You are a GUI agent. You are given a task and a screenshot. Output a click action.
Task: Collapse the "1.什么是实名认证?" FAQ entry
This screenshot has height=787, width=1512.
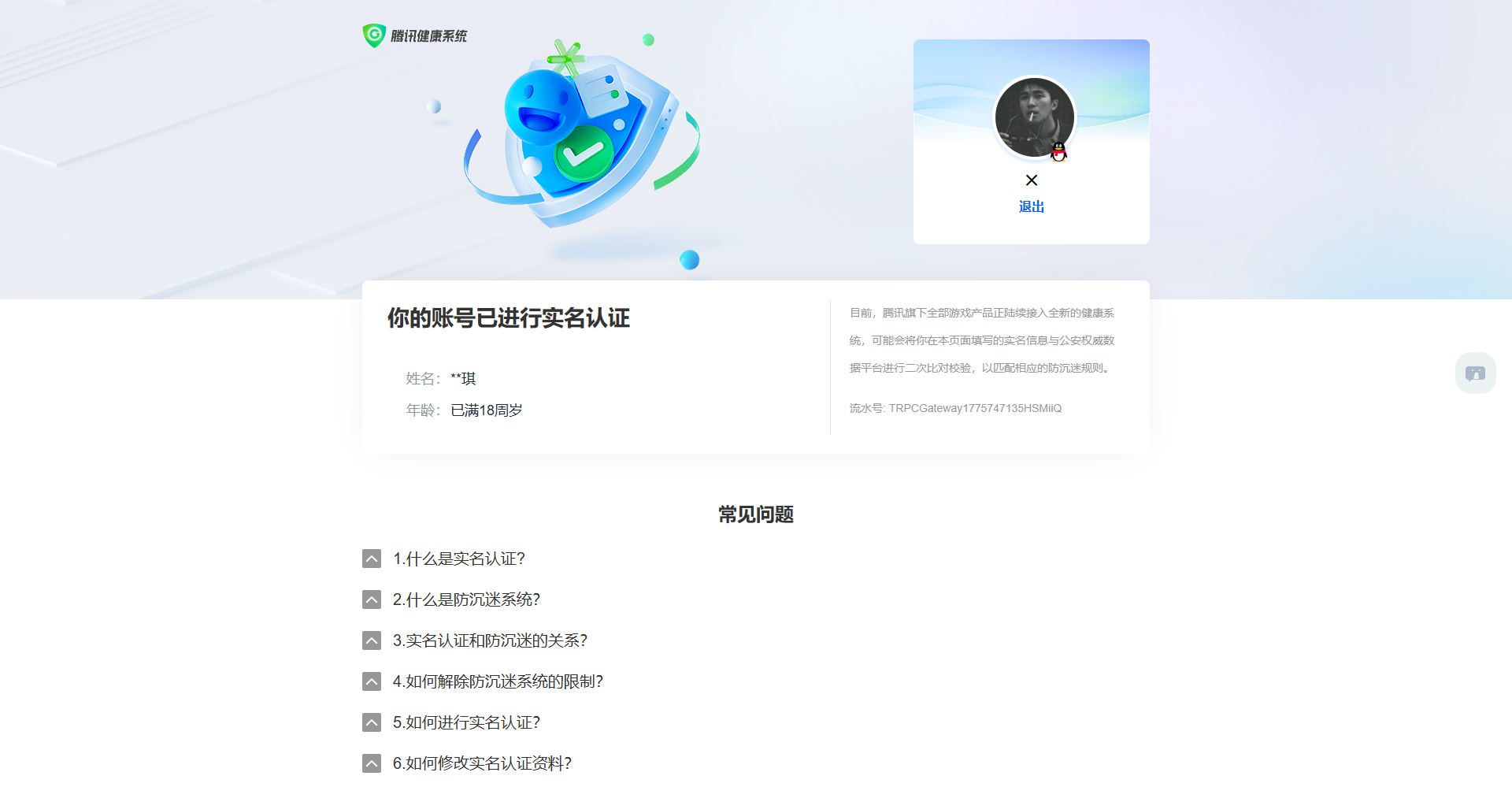point(371,559)
